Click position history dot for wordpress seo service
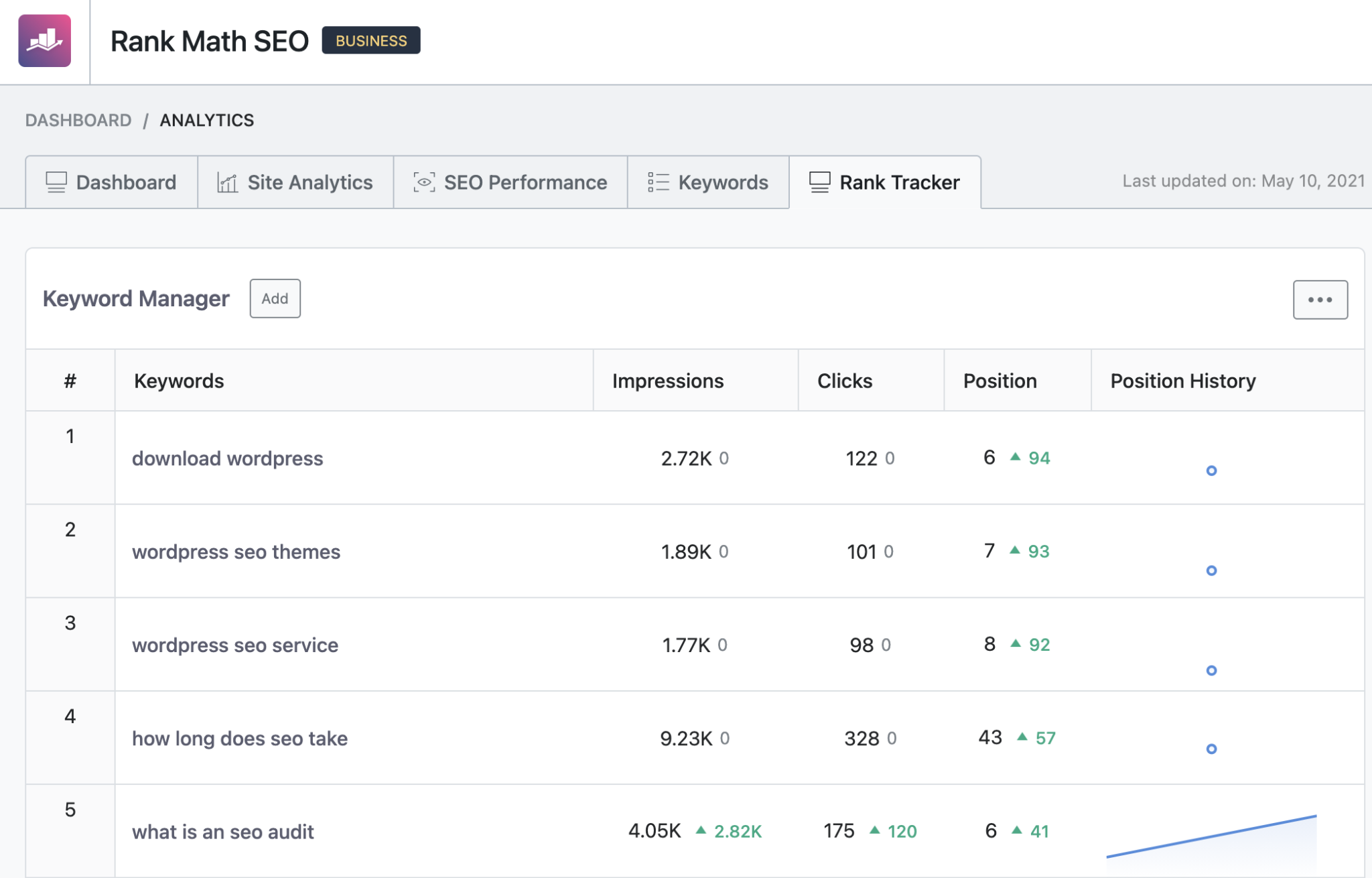The image size is (1372, 878). [1211, 670]
